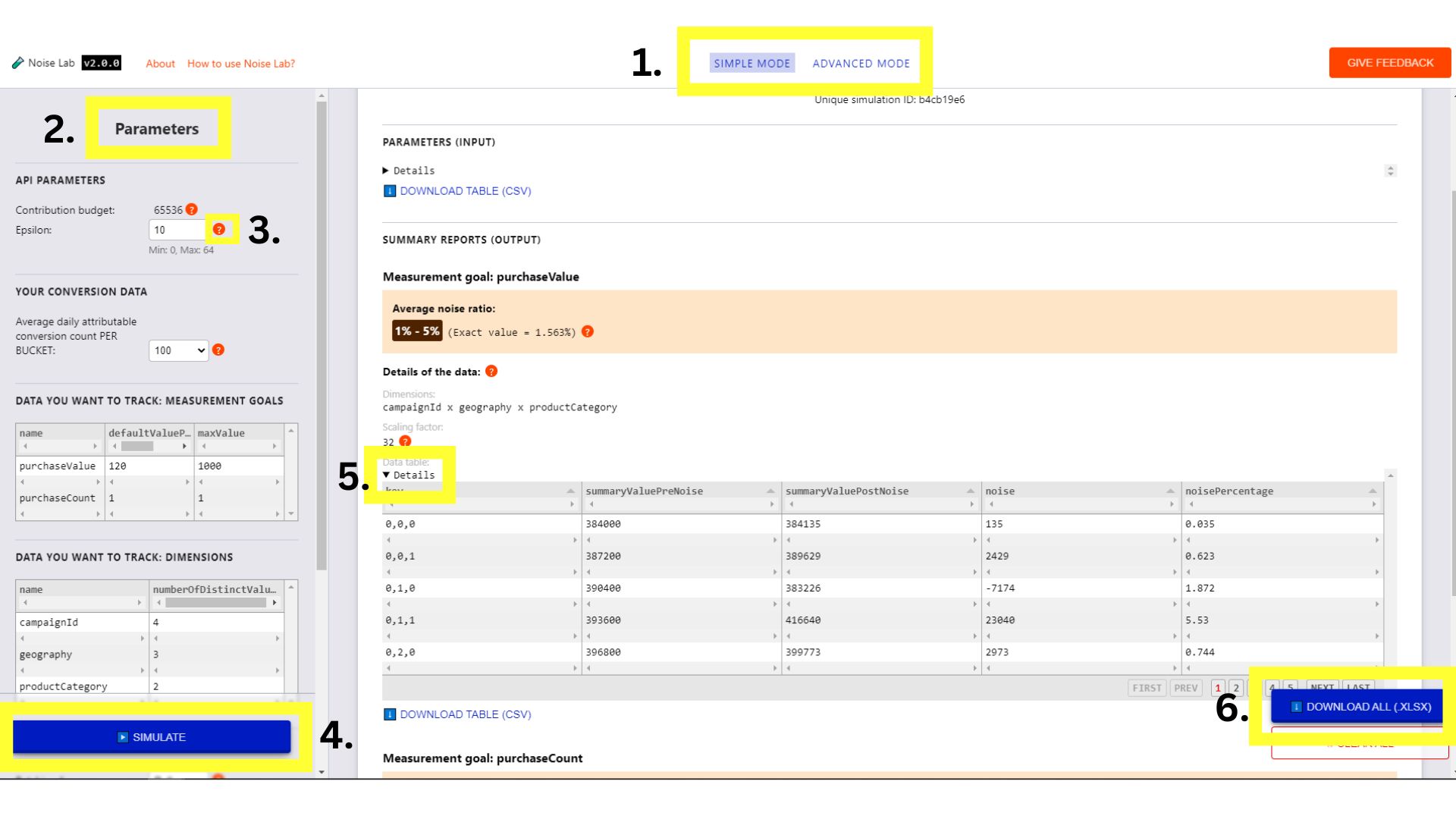The height and width of the screenshot is (819, 1456).
Task: Click the Scaling factor help icon
Action: click(405, 441)
